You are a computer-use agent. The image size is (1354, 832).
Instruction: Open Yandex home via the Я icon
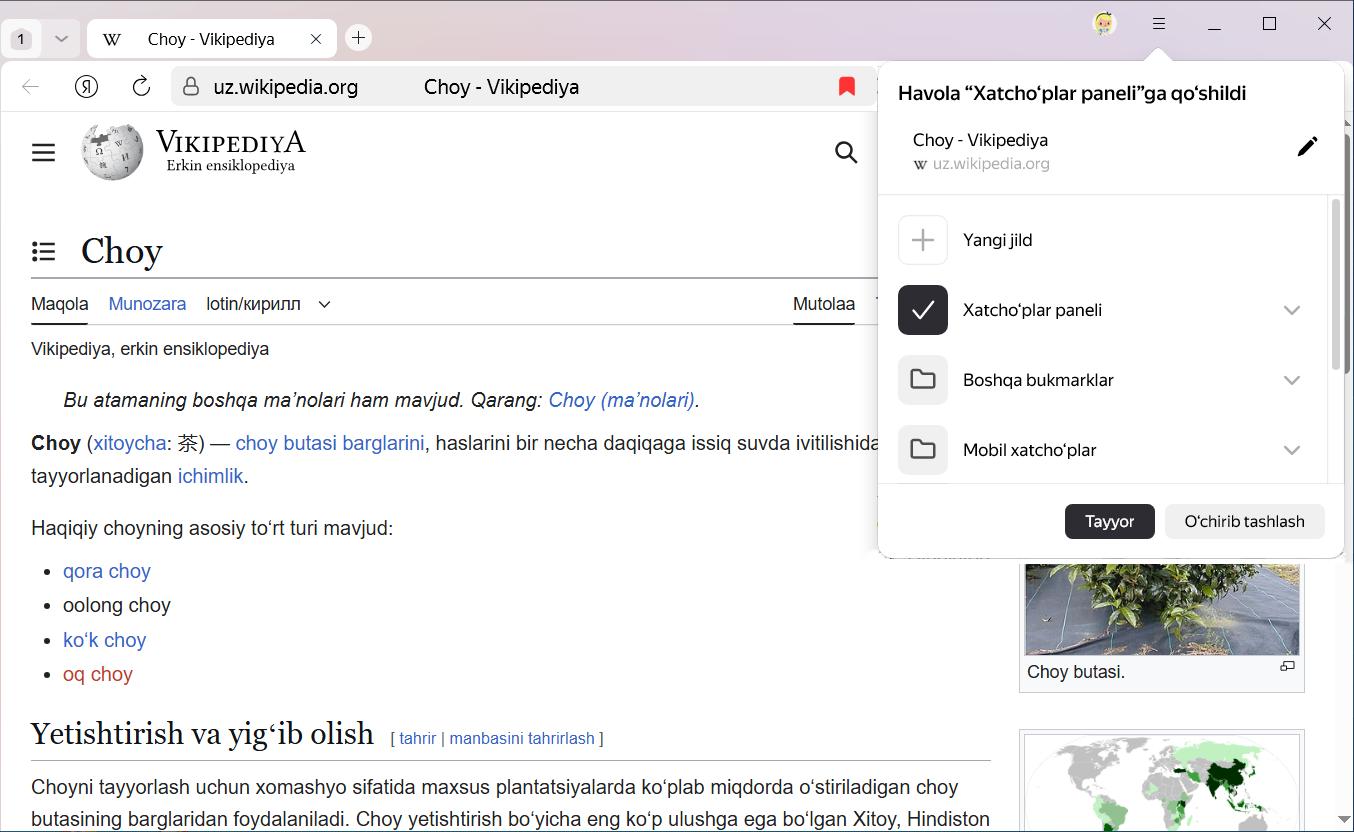pyautogui.click(x=87, y=87)
